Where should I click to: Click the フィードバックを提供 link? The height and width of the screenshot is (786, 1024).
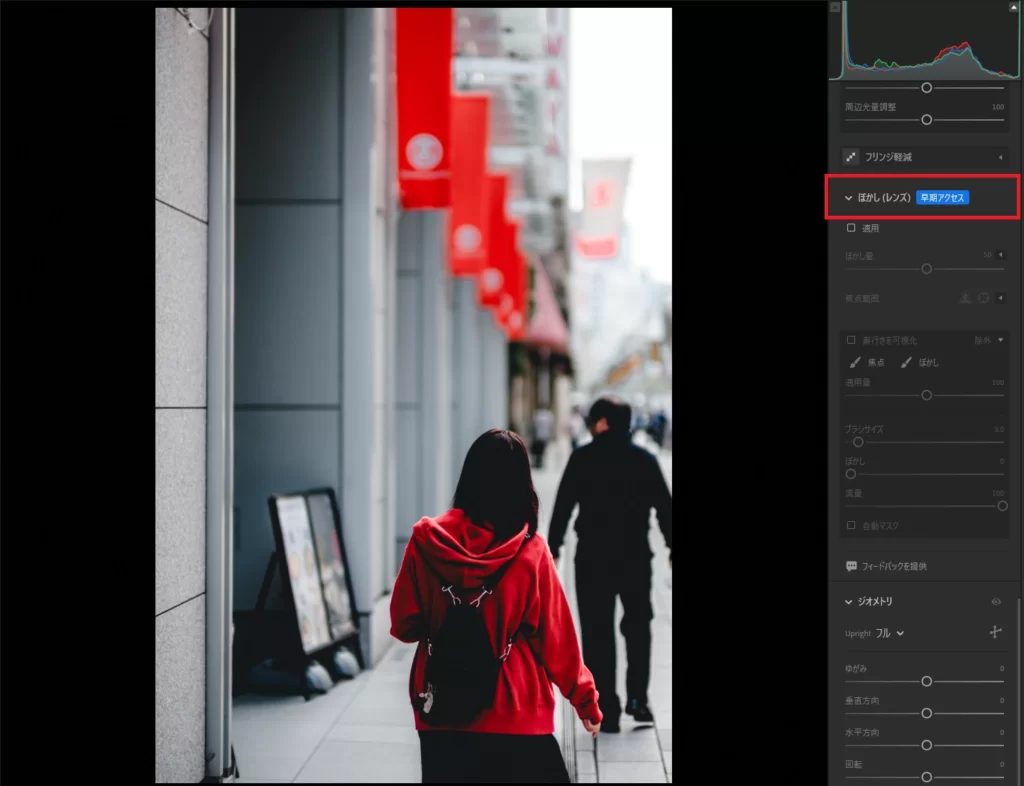894,566
